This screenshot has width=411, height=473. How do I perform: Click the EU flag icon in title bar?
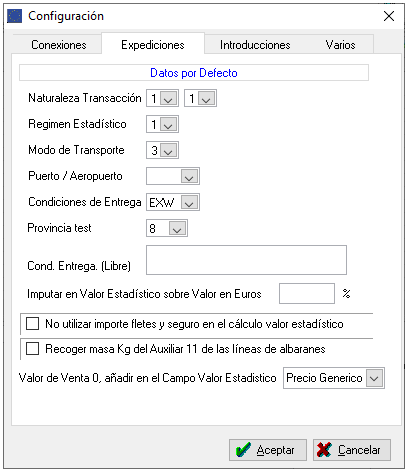15,16
